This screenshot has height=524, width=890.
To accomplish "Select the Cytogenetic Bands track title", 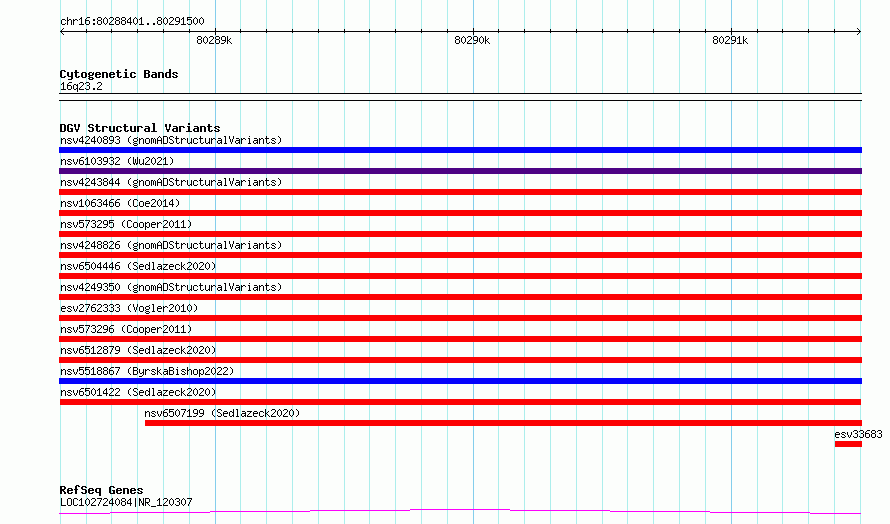I will coord(119,74).
